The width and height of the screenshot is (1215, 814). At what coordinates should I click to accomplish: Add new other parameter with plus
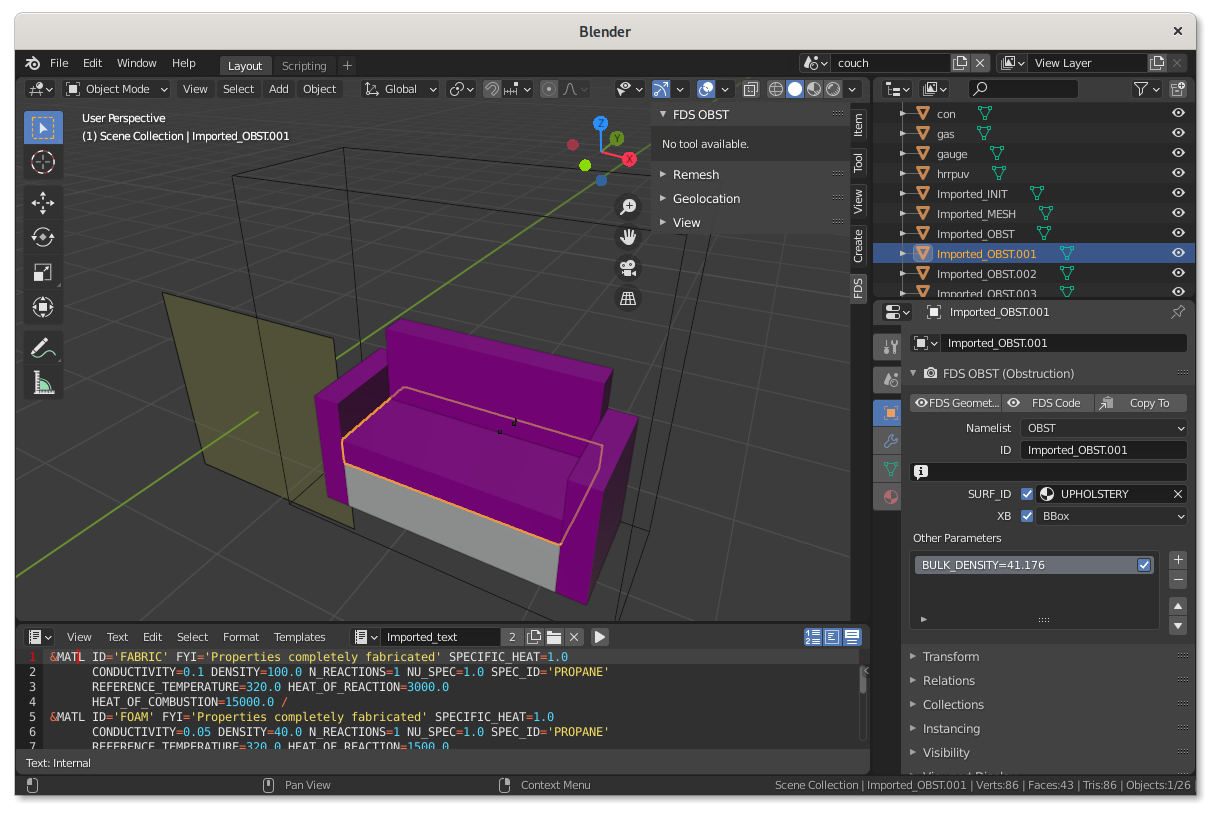tap(1178, 560)
